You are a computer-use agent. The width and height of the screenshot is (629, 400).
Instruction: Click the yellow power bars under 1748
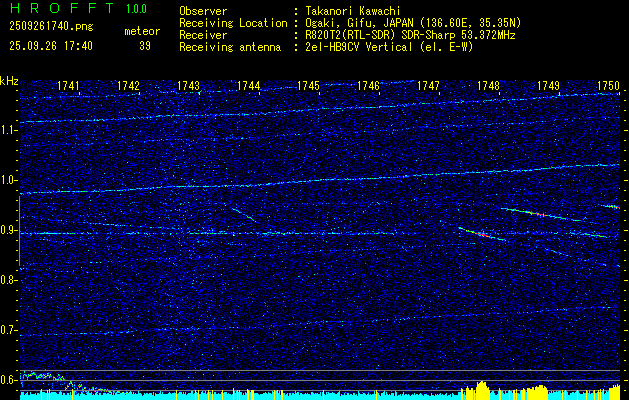point(481,391)
